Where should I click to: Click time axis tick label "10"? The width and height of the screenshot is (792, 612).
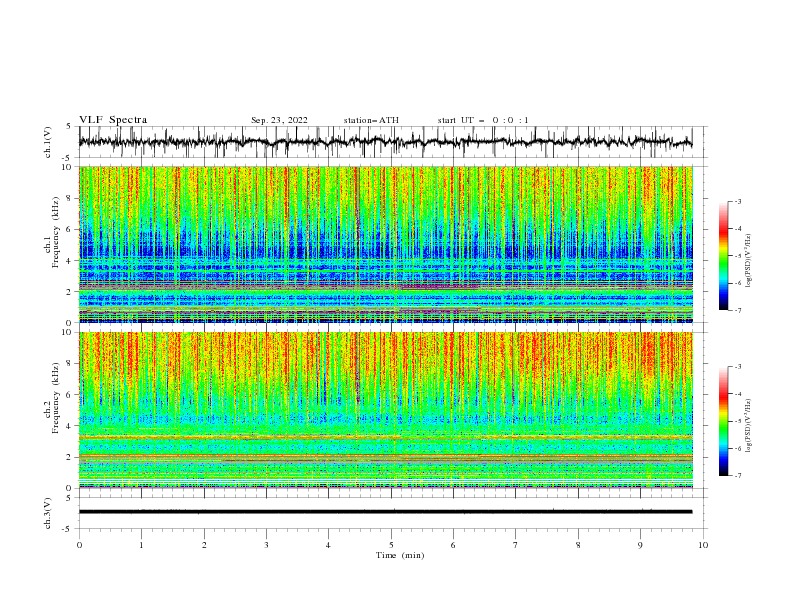703,545
